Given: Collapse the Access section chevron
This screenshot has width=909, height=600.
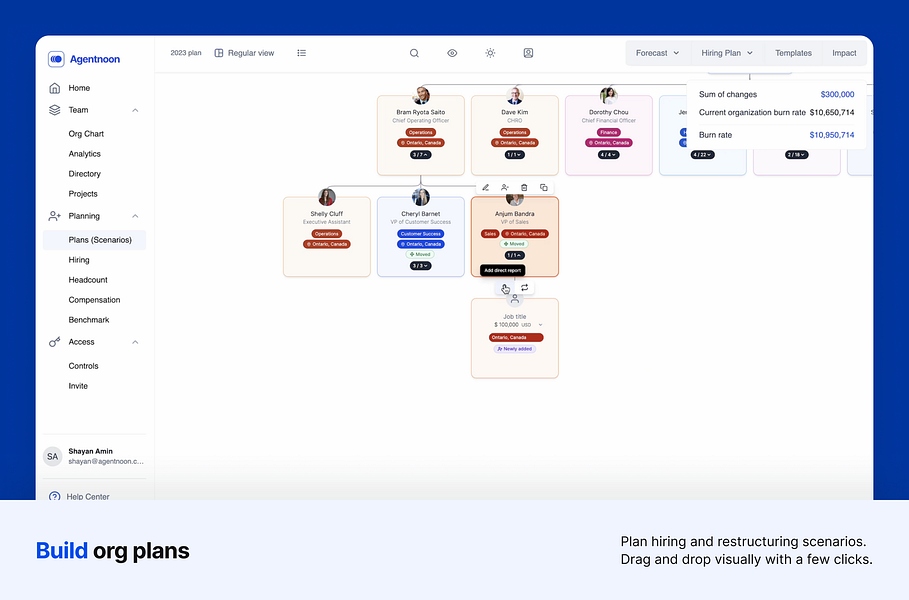Looking at the screenshot, I should (x=135, y=342).
